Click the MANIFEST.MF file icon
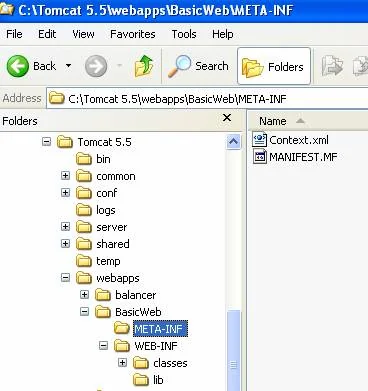Viewport: 368px width, 391px height. 260,157
